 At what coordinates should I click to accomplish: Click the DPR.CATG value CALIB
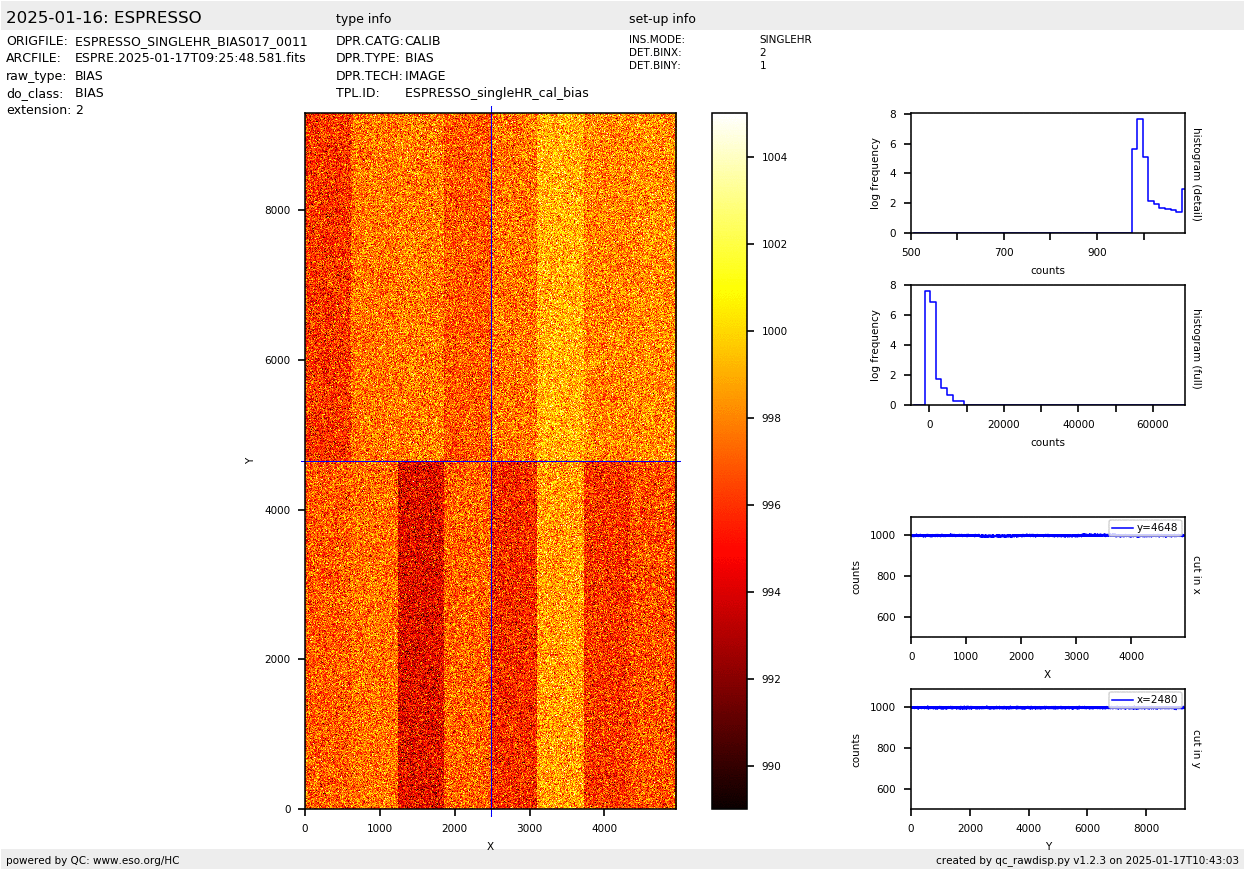[422, 42]
